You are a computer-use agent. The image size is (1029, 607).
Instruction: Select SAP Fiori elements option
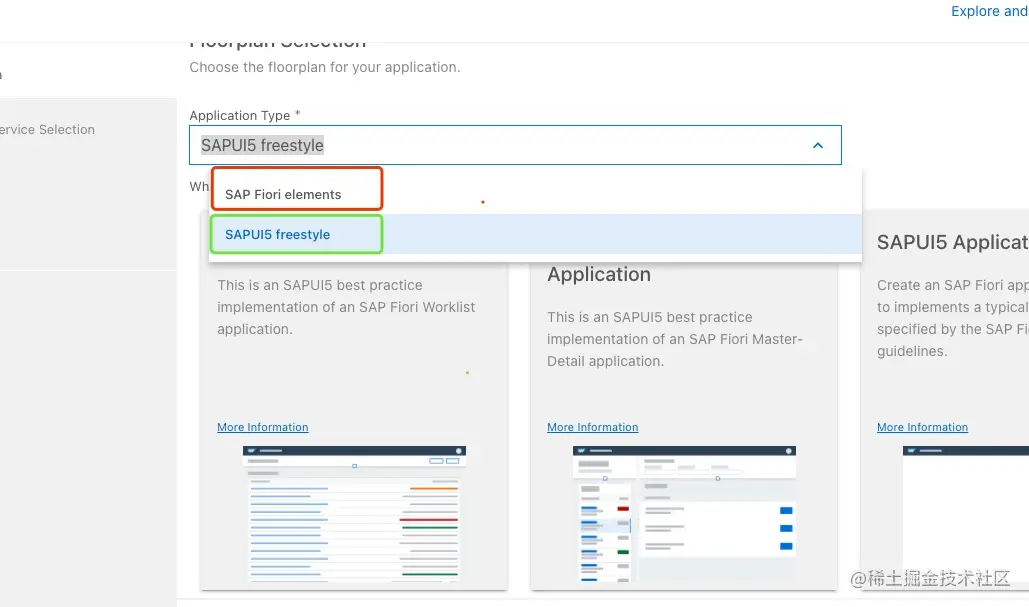(x=536, y=194)
